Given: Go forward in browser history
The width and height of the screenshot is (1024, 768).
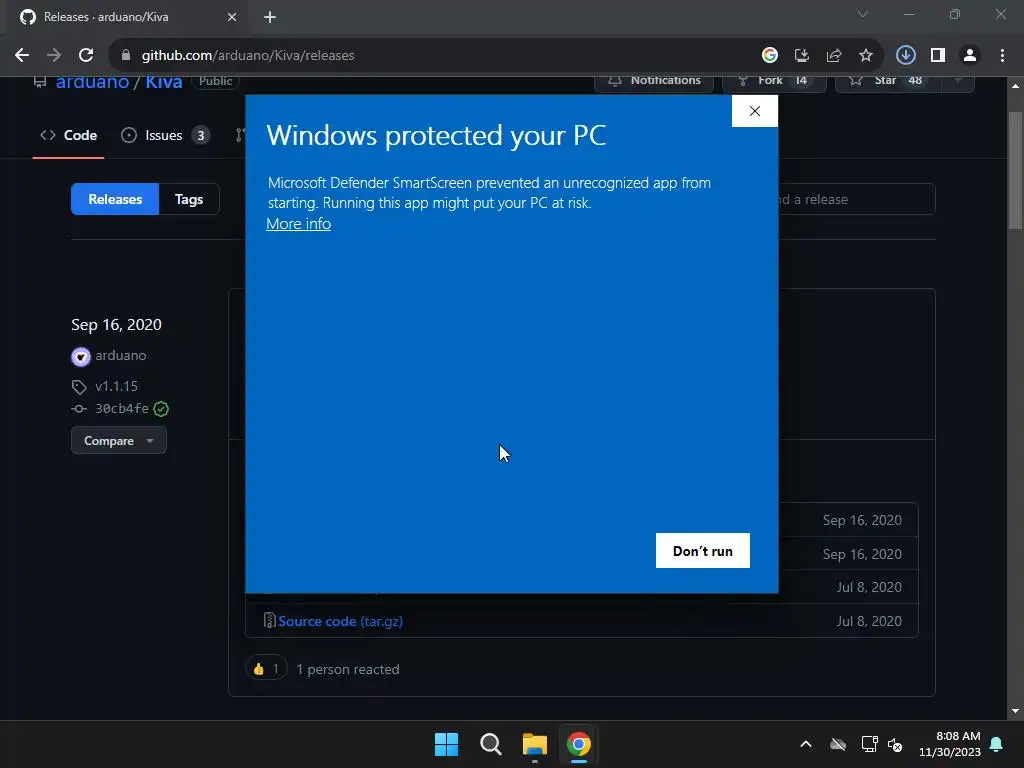Looking at the screenshot, I should tap(54, 56).
